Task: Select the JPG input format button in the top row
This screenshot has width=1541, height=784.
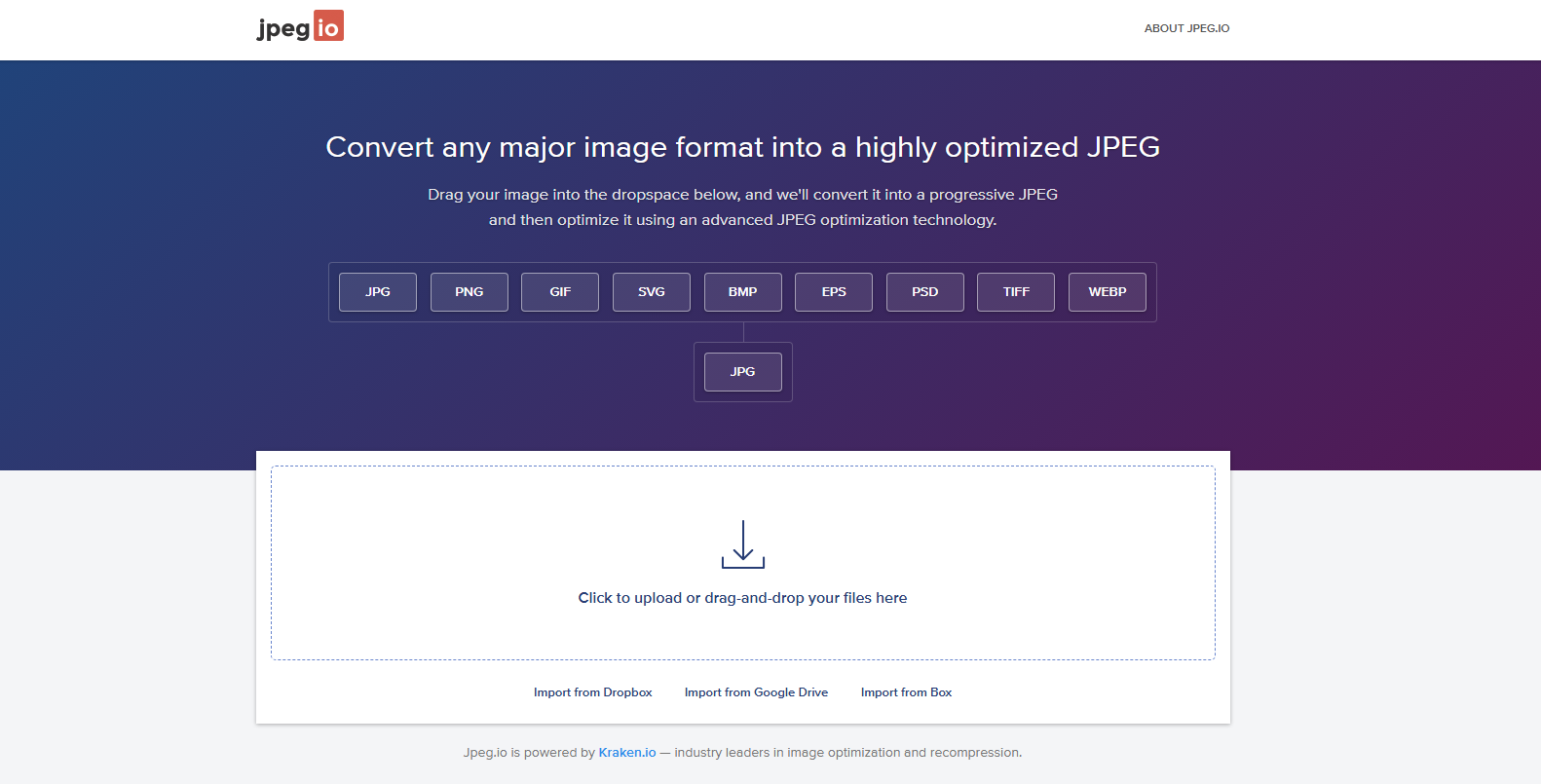Action: [378, 292]
